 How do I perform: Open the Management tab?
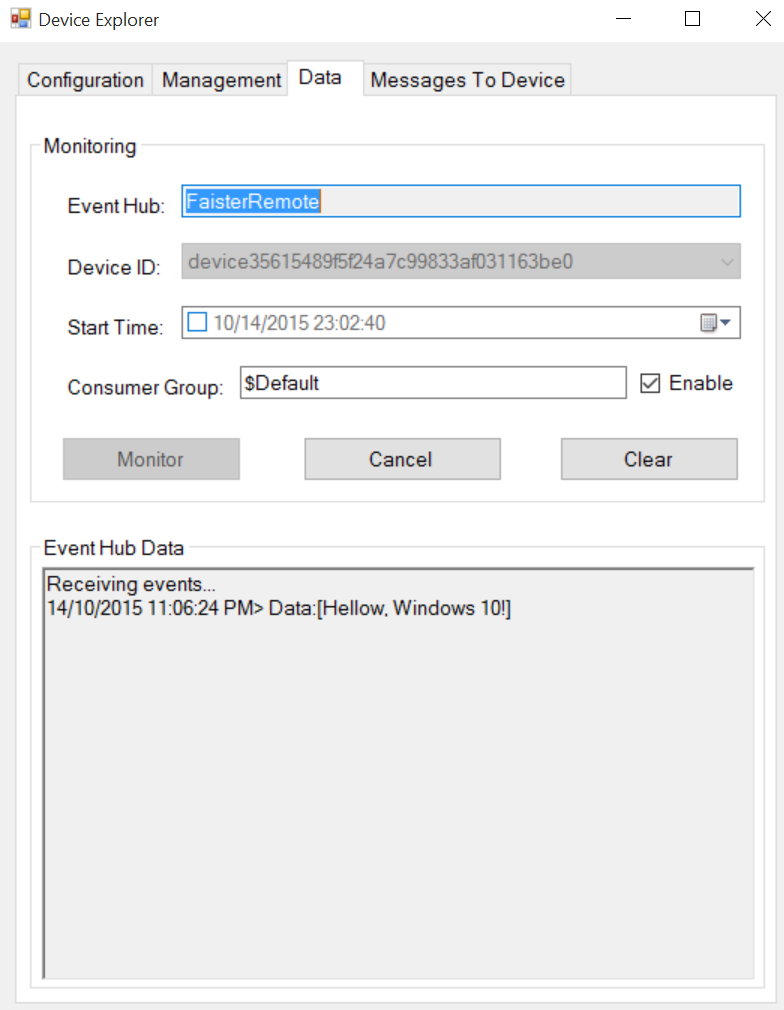point(221,80)
